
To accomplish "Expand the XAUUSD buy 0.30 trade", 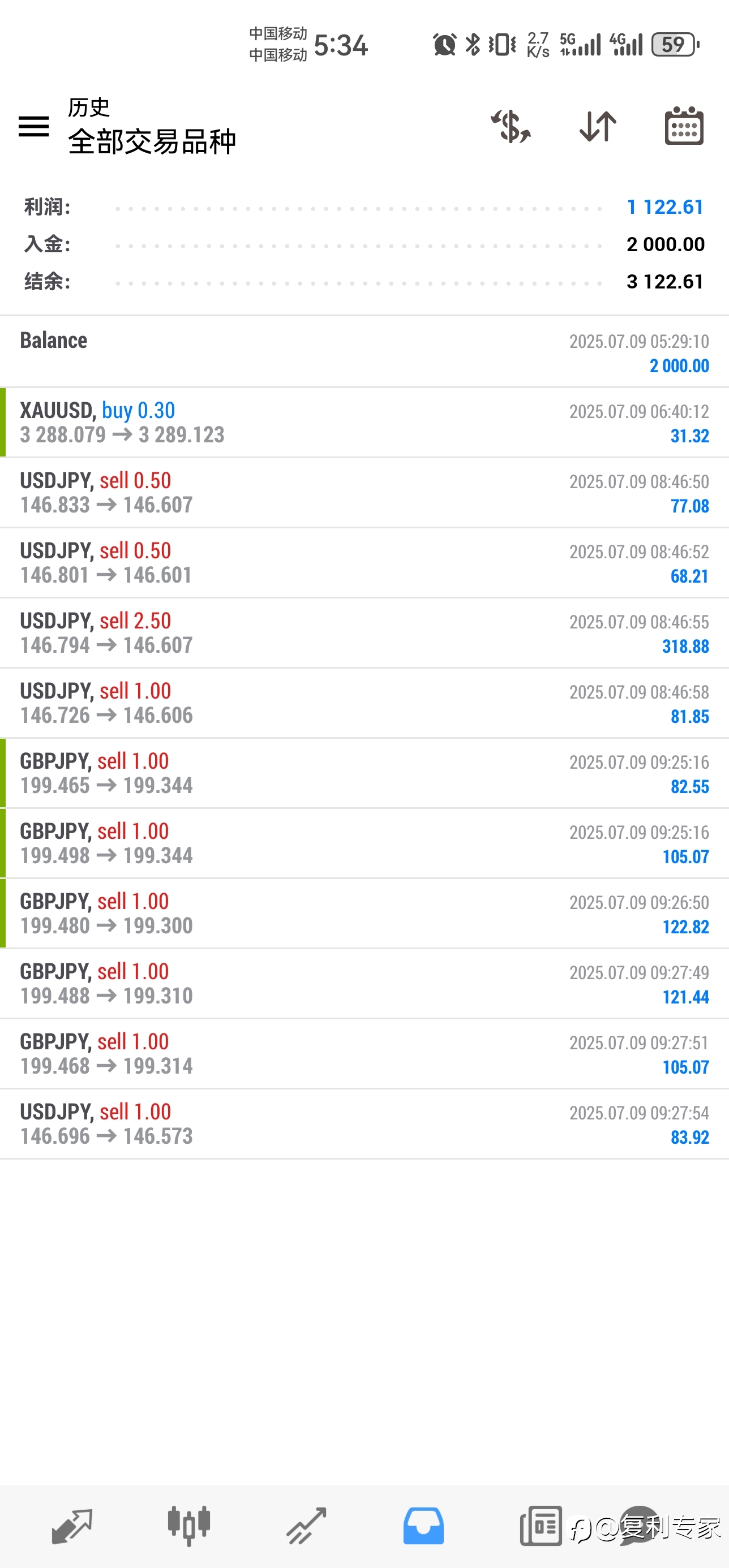I will (364, 423).
